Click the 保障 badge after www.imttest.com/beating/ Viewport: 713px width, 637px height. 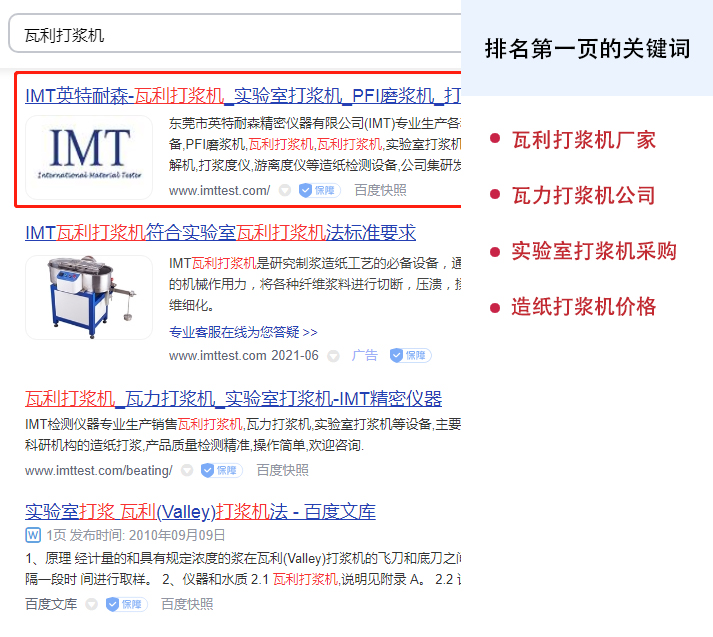pyautogui.click(x=221, y=470)
